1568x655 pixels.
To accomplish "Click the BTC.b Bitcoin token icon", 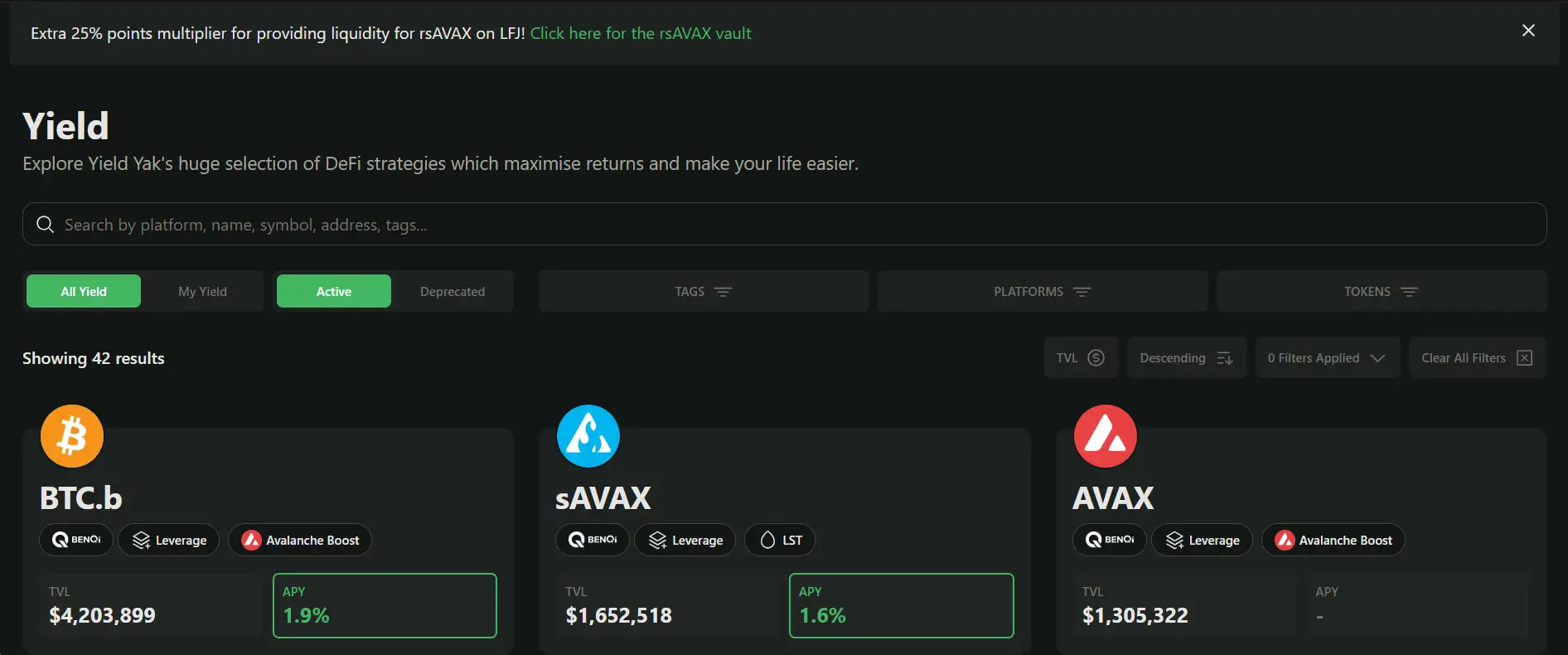I will [x=72, y=436].
